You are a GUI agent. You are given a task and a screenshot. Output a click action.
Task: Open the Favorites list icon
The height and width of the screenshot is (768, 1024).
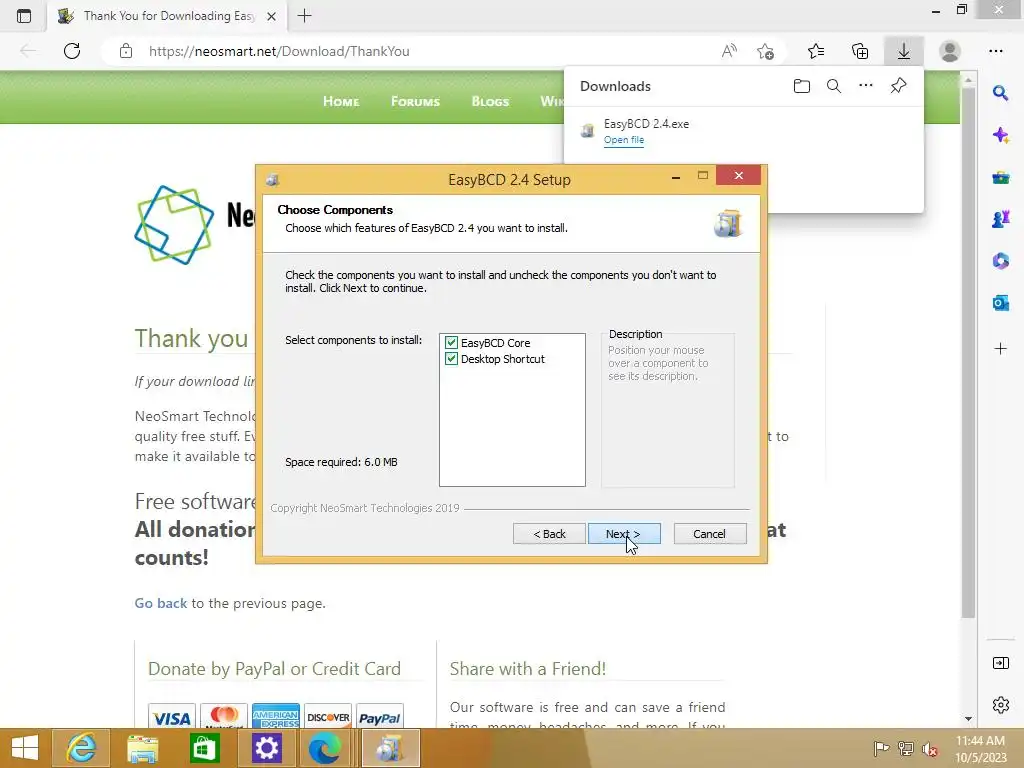pyautogui.click(x=816, y=51)
